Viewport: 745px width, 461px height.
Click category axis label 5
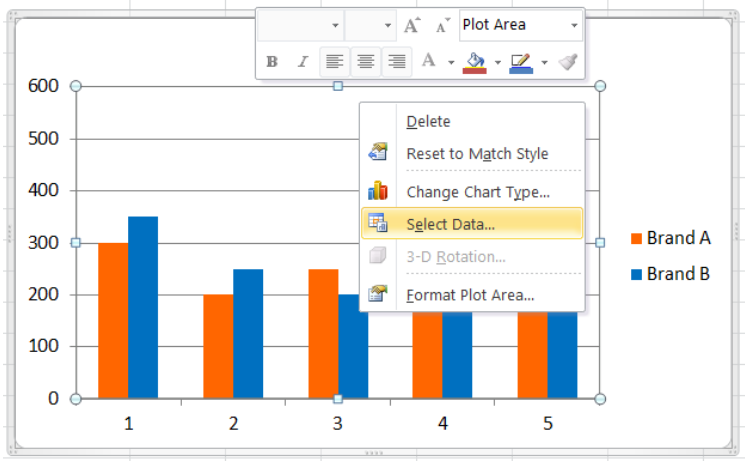(x=548, y=423)
